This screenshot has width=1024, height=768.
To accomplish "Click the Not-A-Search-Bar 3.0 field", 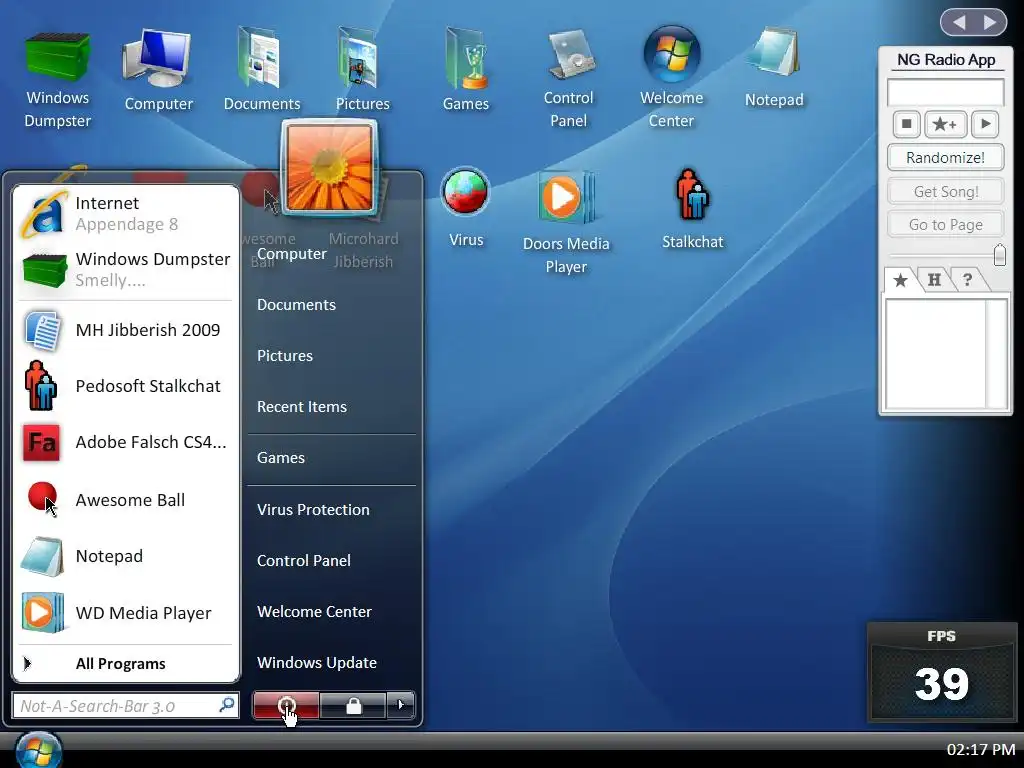I will [125, 705].
